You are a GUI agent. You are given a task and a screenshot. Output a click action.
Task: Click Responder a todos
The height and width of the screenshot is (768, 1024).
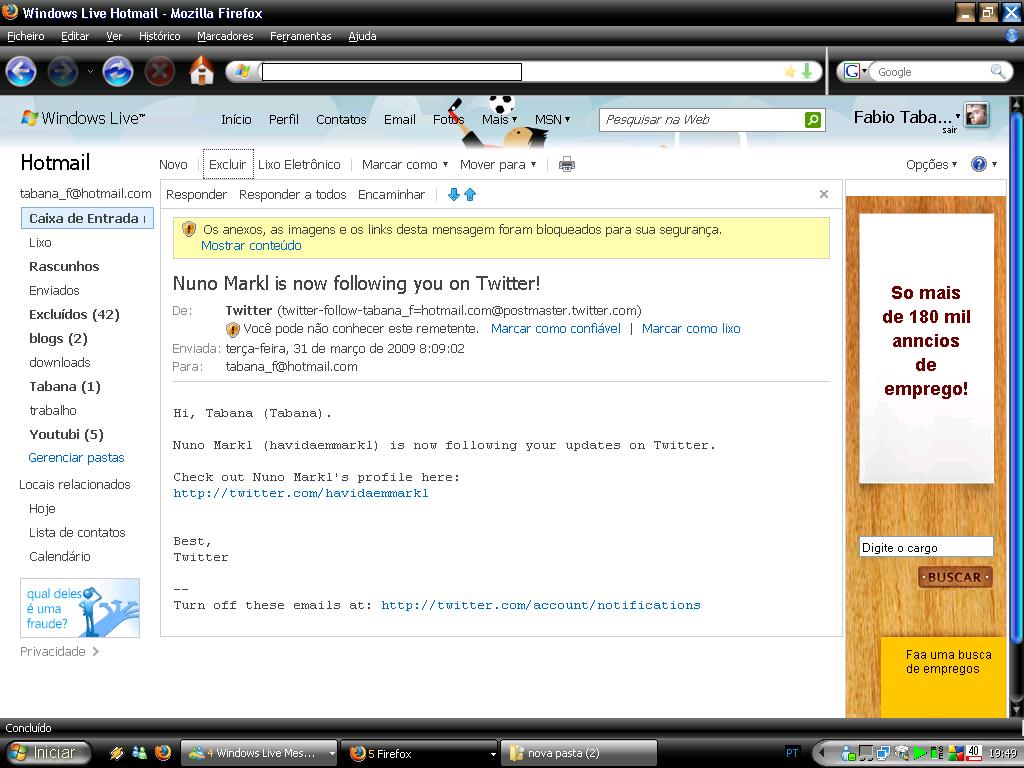tap(293, 195)
